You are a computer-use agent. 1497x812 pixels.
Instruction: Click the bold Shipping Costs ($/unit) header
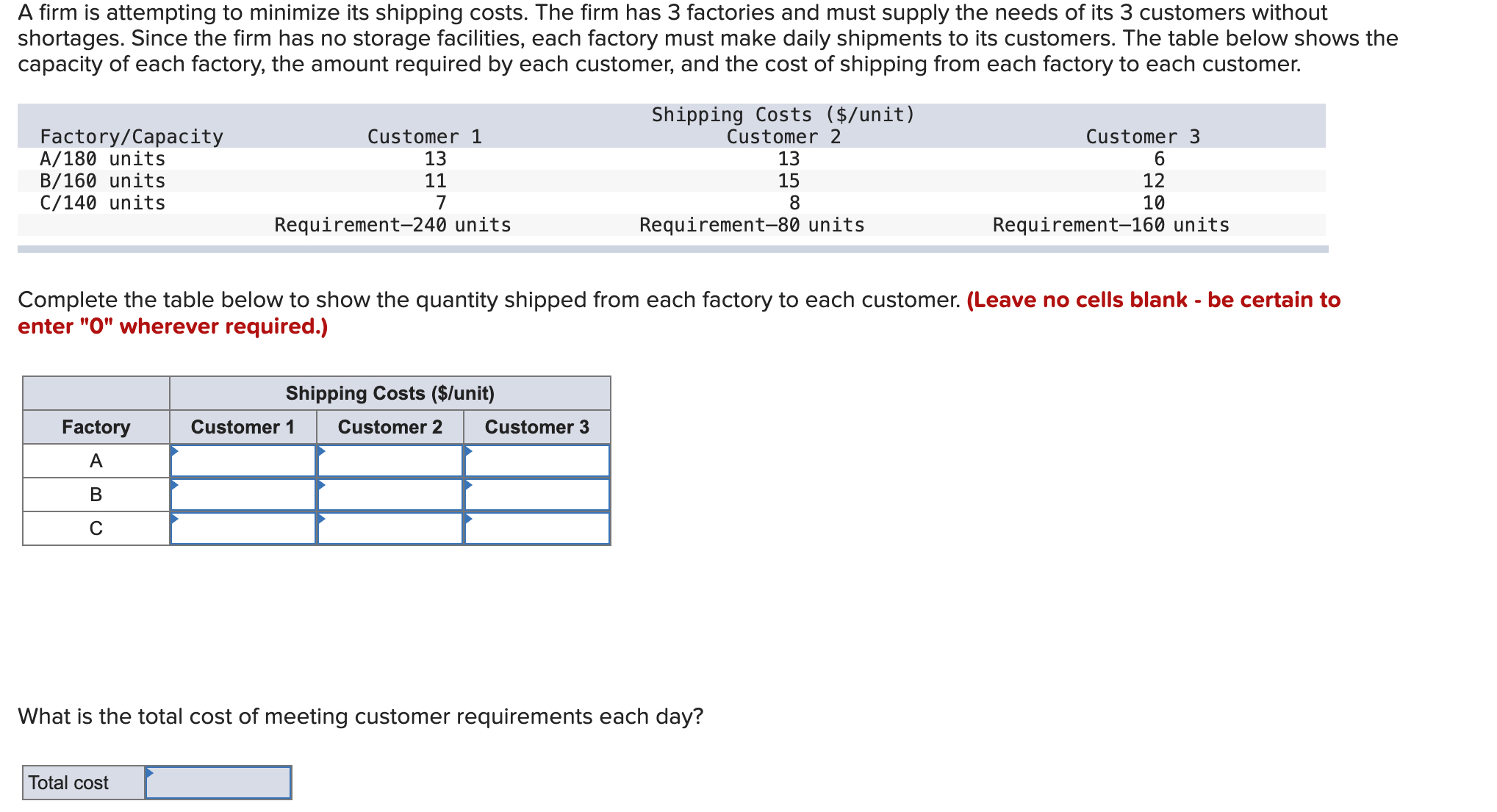[x=390, y=393]
